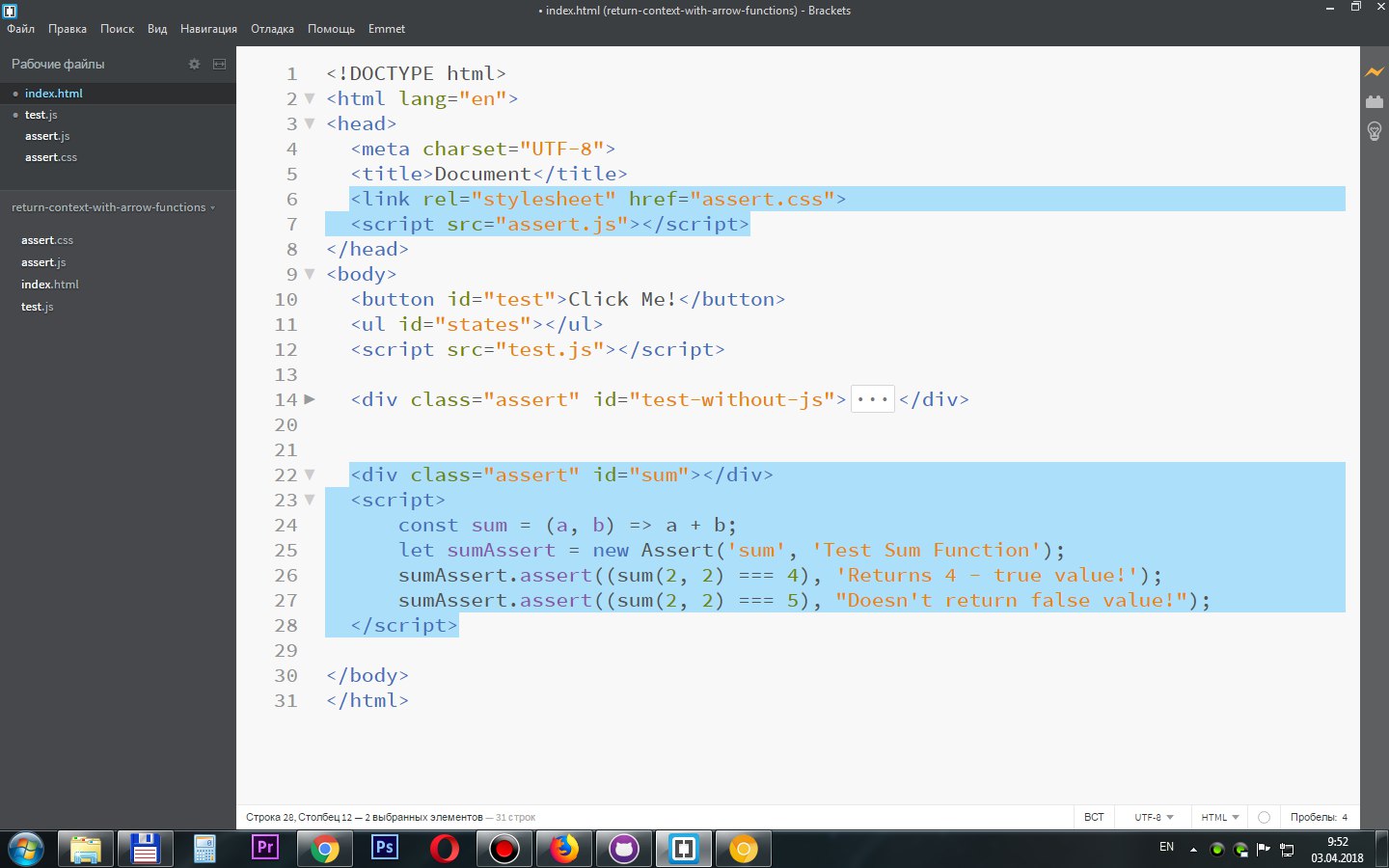Switch to the purple cat GitHub app
Image resolution: width=1389 pixels, height=868 pixels.
[624, 849]
